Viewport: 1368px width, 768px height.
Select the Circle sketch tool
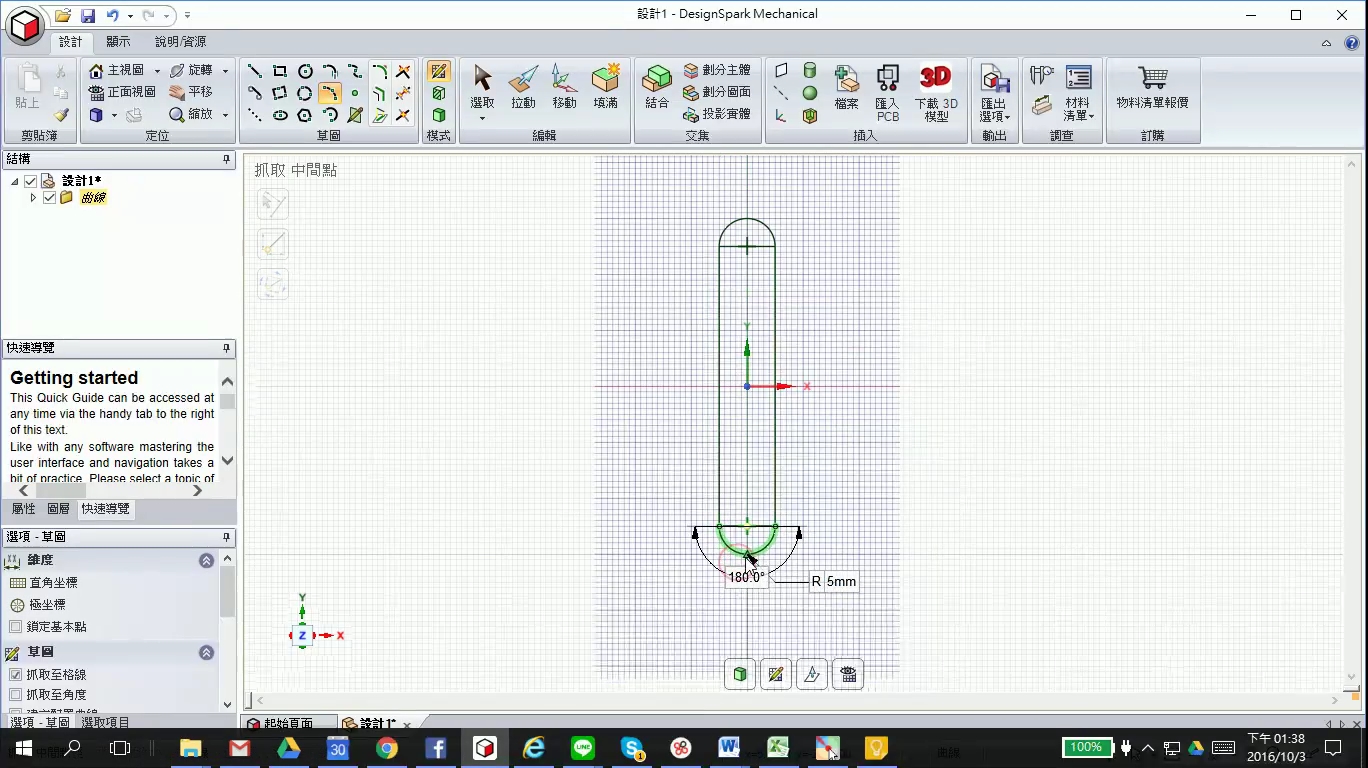[x=305, y=71]
